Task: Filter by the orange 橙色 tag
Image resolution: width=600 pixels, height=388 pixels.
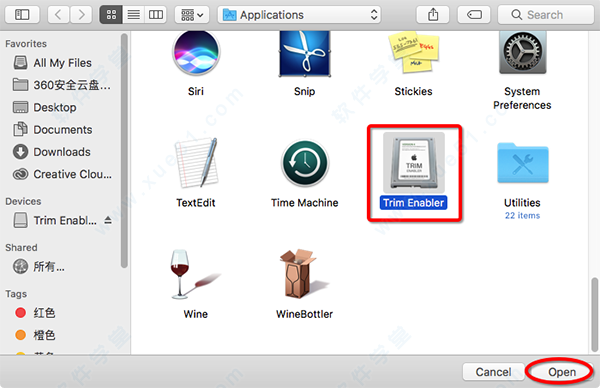Action: tap(35, 335)
